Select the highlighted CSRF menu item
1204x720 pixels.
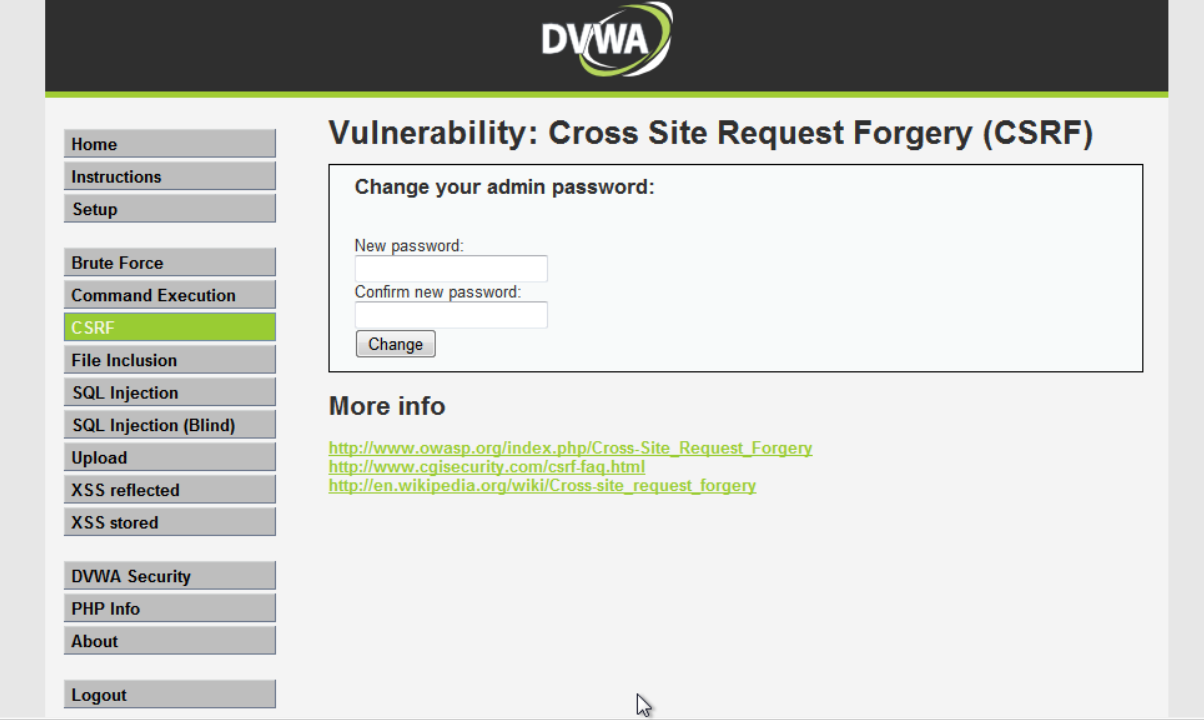pos(169,328)
